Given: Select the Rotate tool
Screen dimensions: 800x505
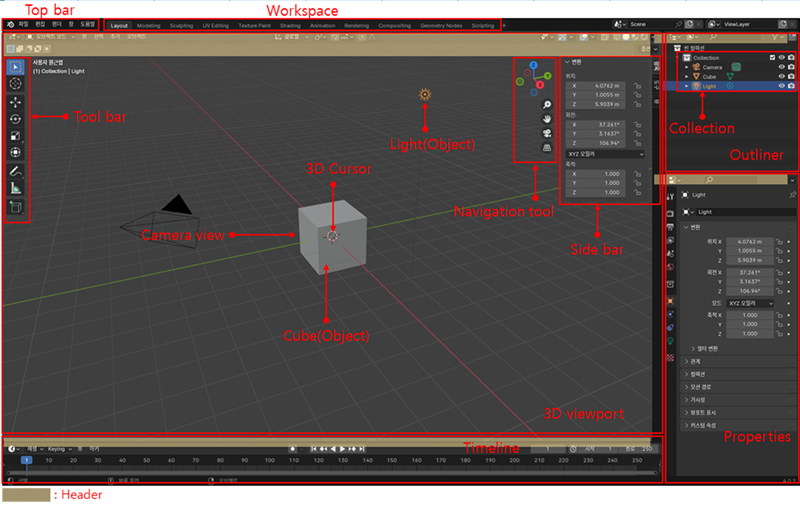Looking at the screenshot, I should [x=16, y=118].
